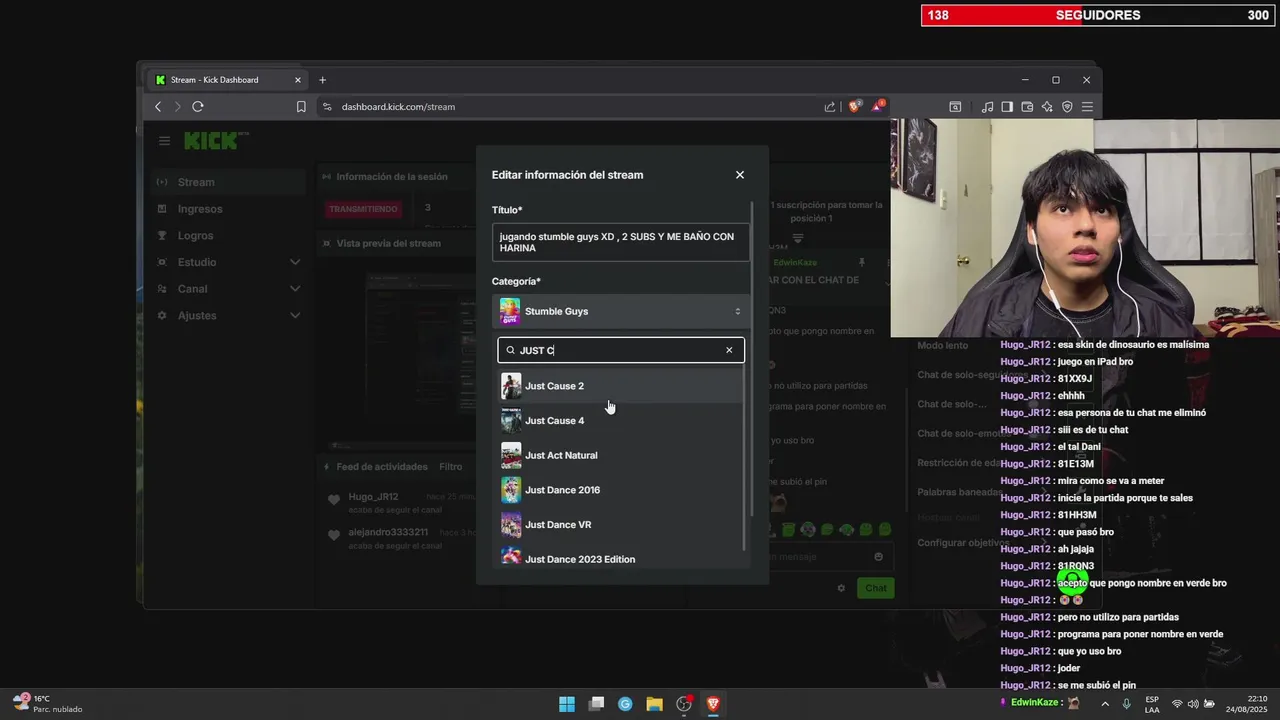Screen dimensions: 1280x720
Task: Open the emoji picker in chat input
Action: click(878, 557)
